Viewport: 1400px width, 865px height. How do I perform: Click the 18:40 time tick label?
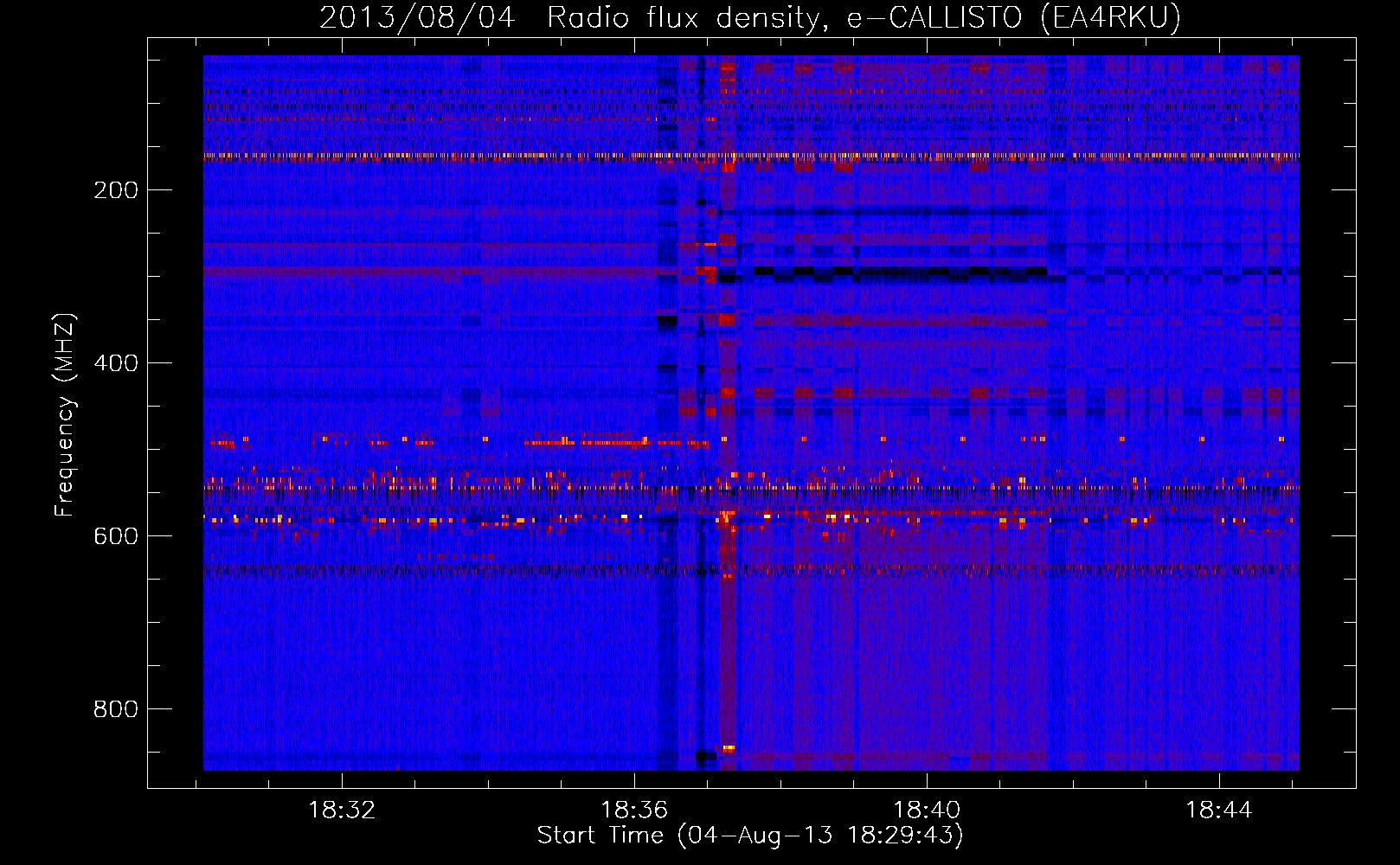point(927,811)
